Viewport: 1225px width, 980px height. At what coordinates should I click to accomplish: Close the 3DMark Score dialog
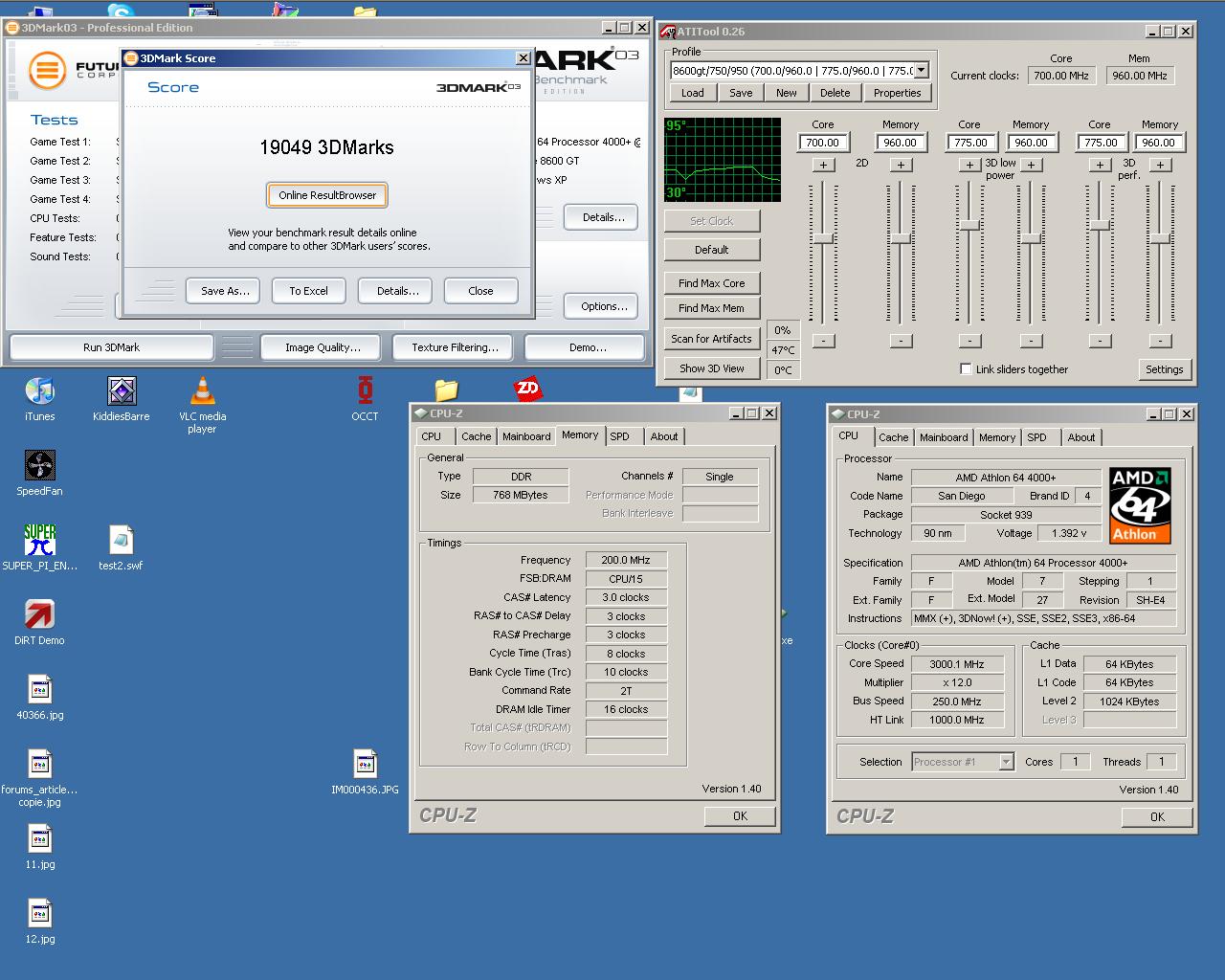523,58
